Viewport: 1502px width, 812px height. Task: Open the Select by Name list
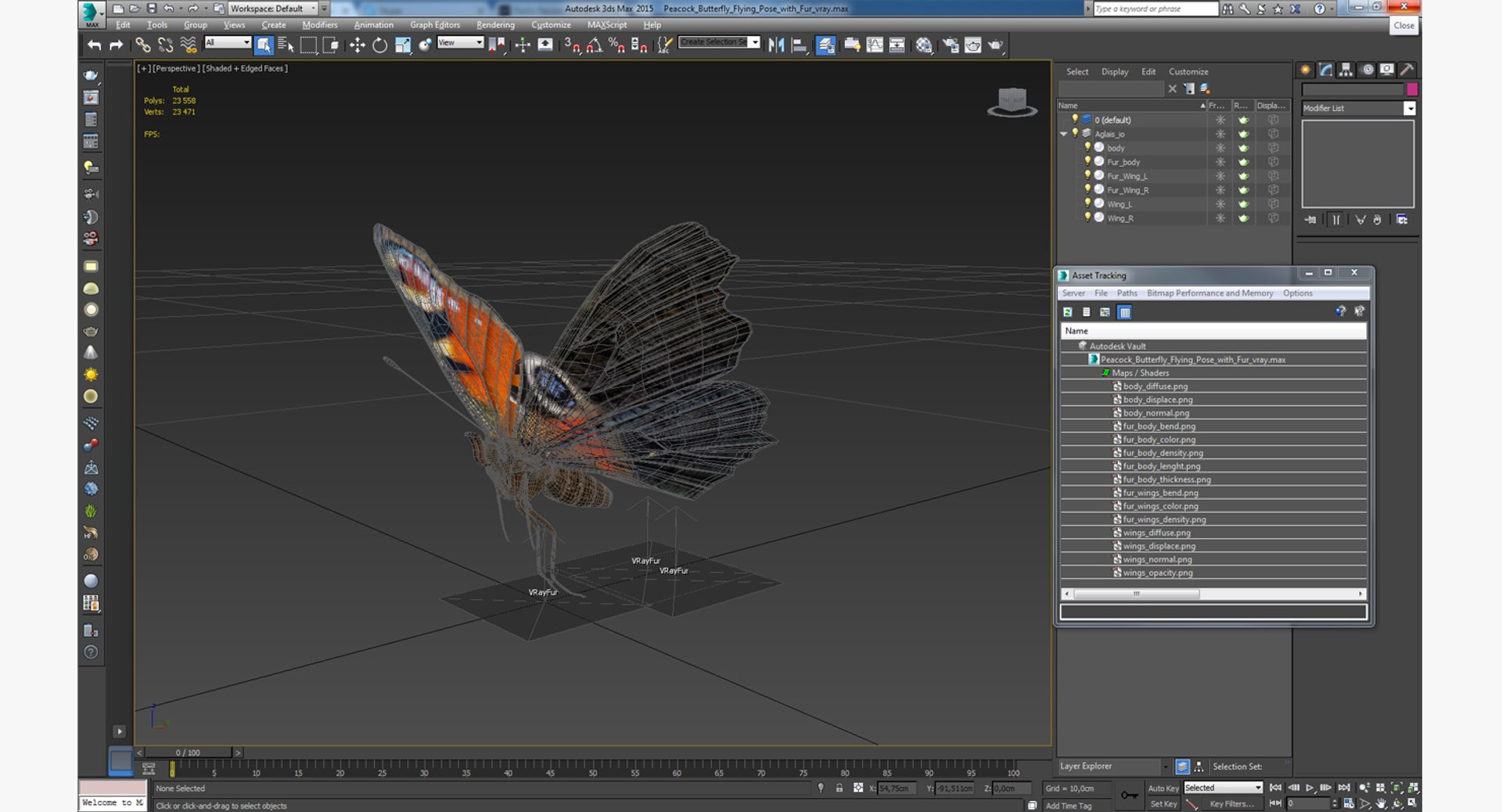286,45
